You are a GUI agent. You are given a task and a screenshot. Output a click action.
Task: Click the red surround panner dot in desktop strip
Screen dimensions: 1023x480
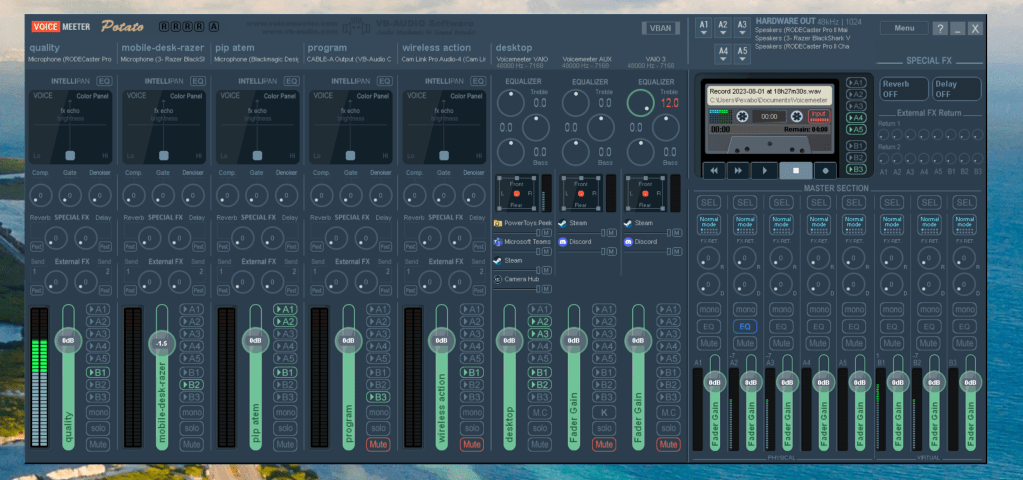click(517, 194)
